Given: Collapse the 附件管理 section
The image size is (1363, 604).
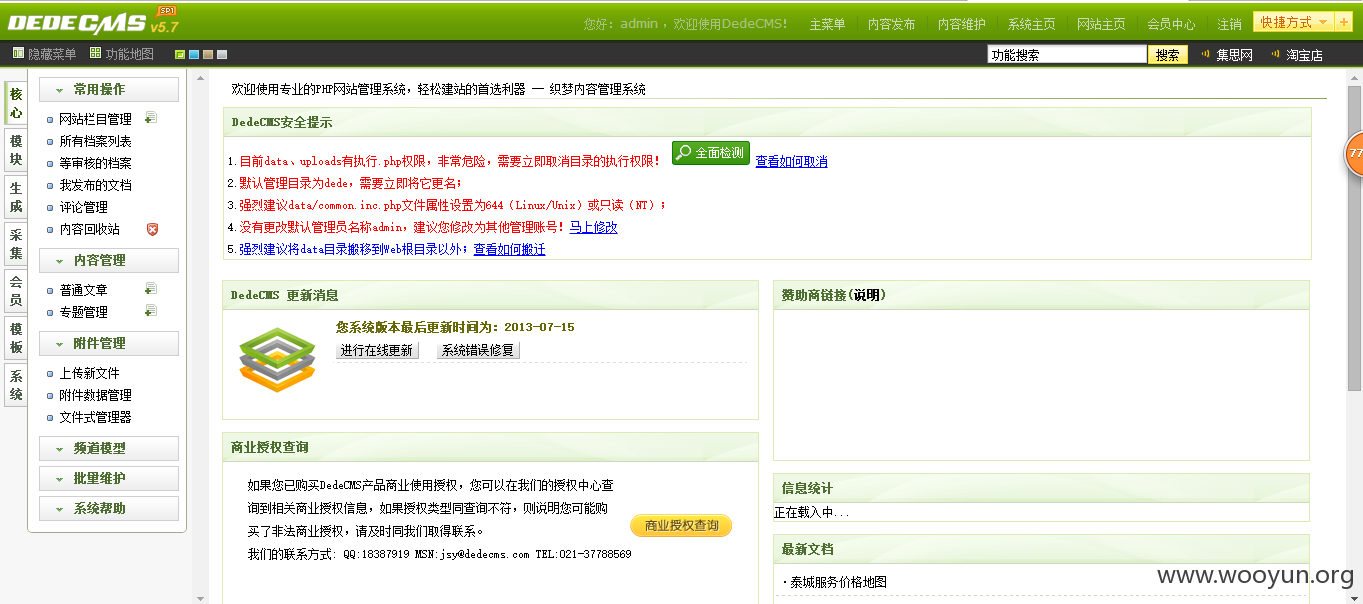Looking at the screenshot, I should coord(109,343).
